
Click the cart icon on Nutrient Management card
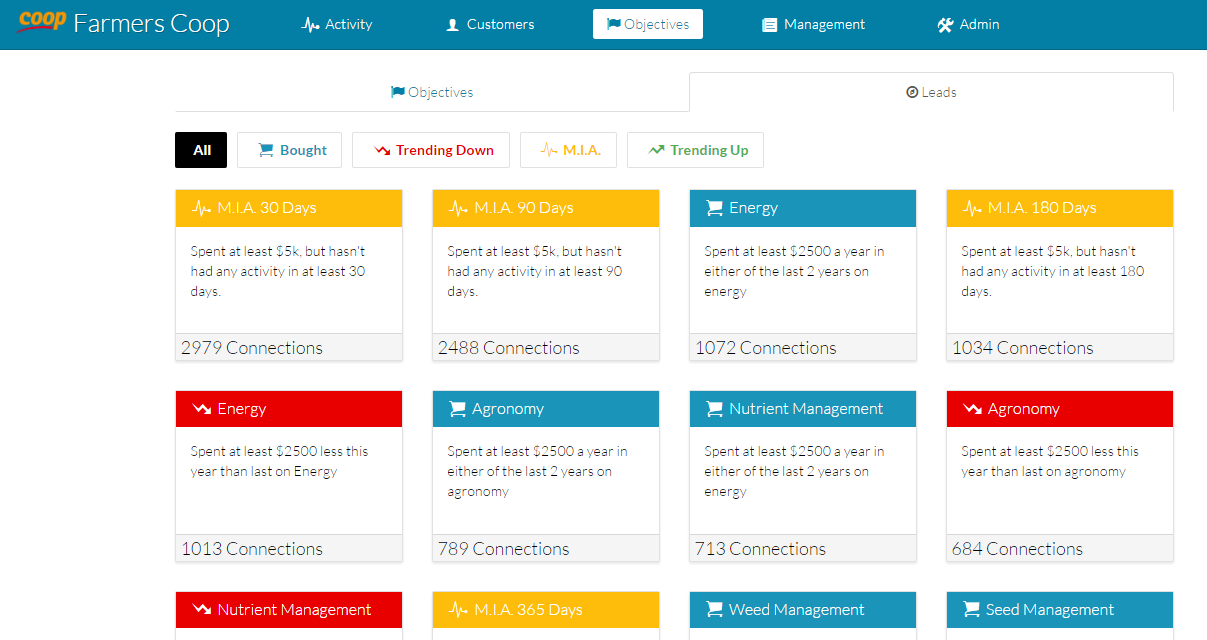pos(714,409)
